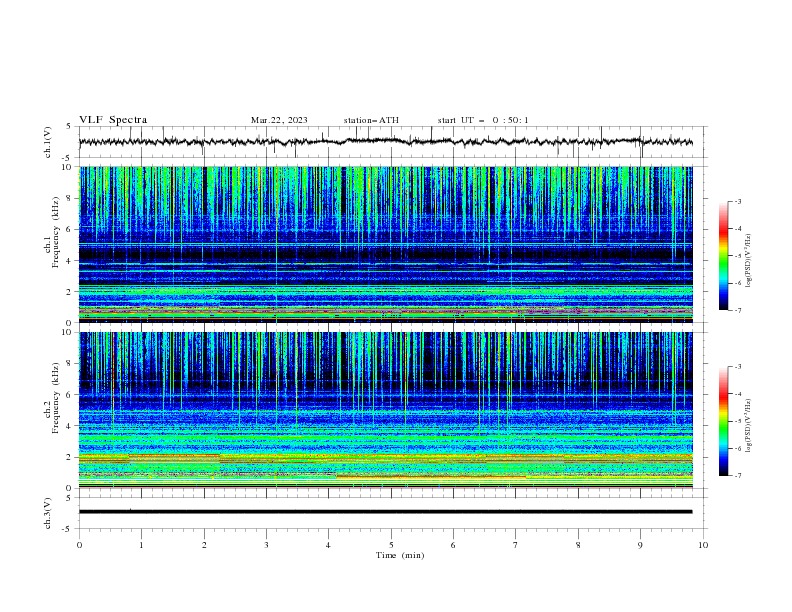The image size is (792, 612).
Task: Click the "9" tick on Time axis
Action: point(640,545)
